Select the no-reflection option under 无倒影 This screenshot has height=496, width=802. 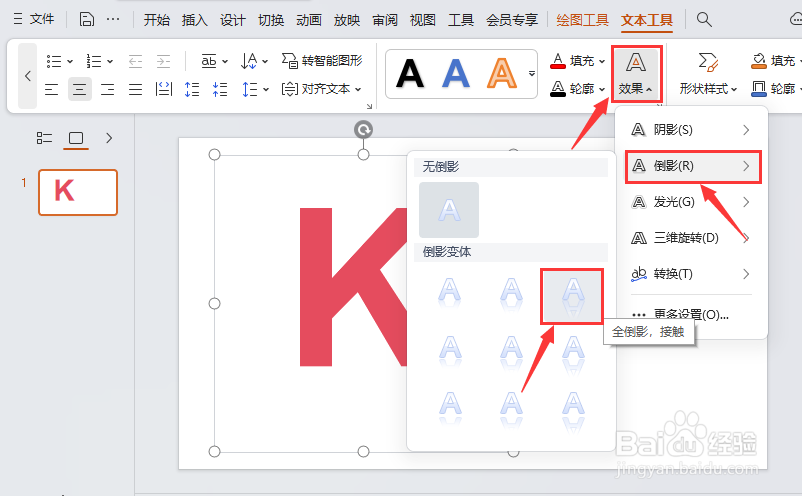point(449,210)
